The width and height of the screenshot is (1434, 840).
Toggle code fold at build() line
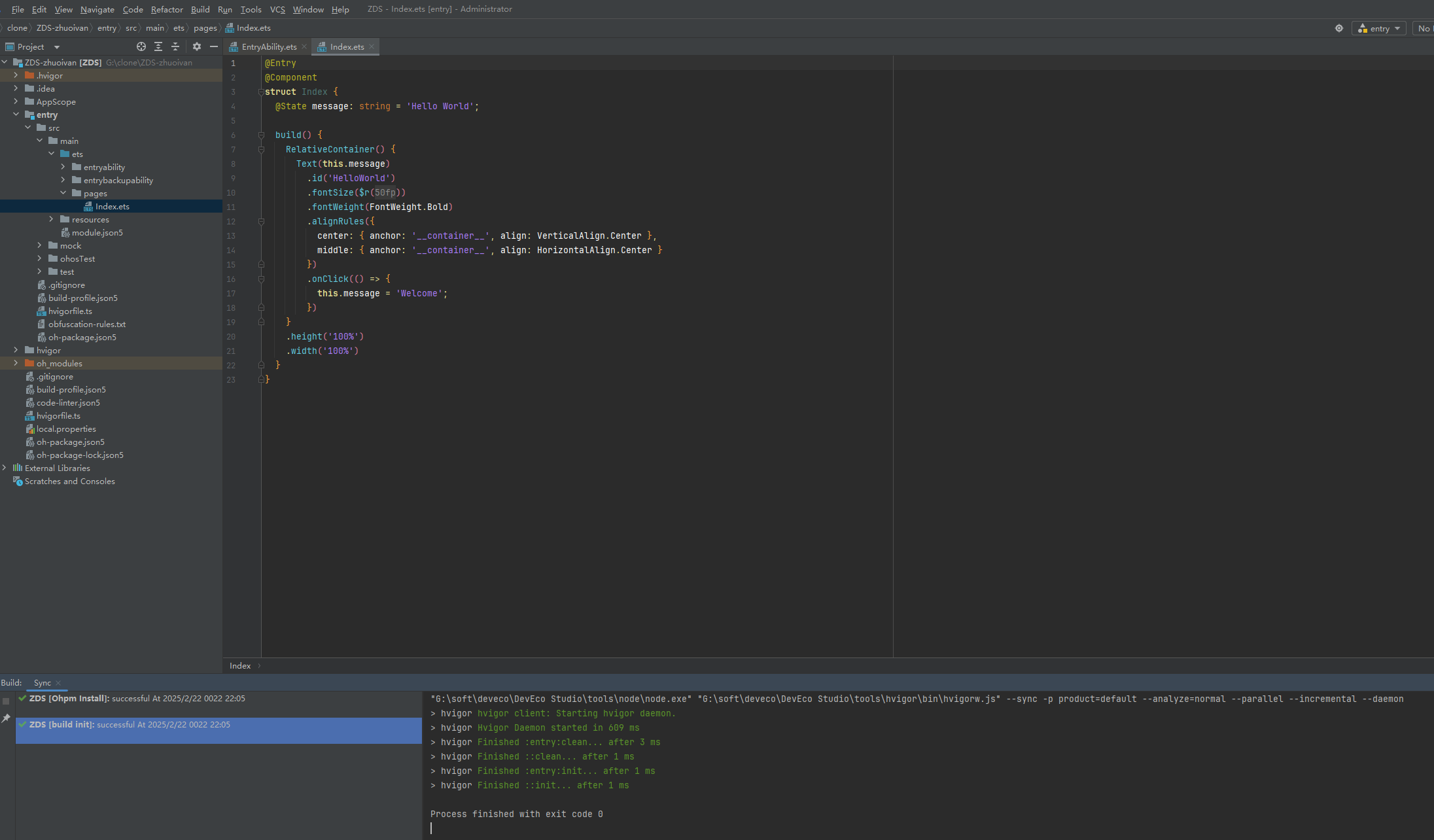(x=261, y=135)
